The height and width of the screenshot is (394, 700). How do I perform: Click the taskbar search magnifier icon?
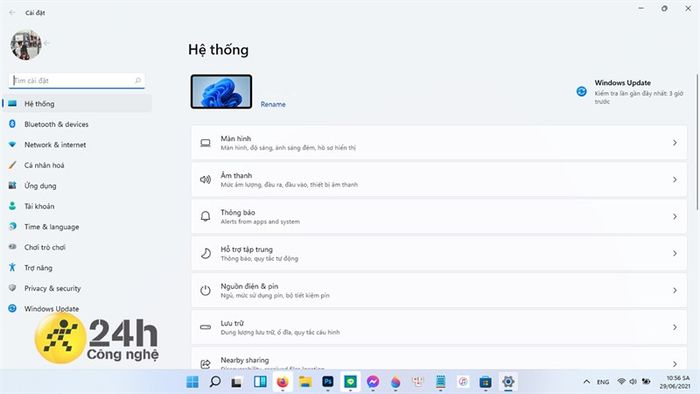[x=215, y=382]
